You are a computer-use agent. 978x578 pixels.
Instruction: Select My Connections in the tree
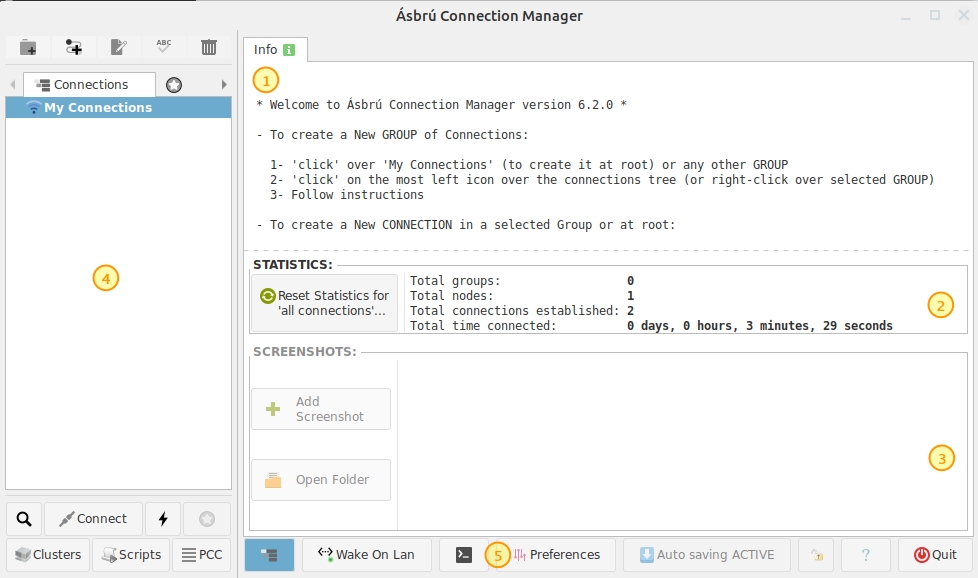[x=97, y=108]
